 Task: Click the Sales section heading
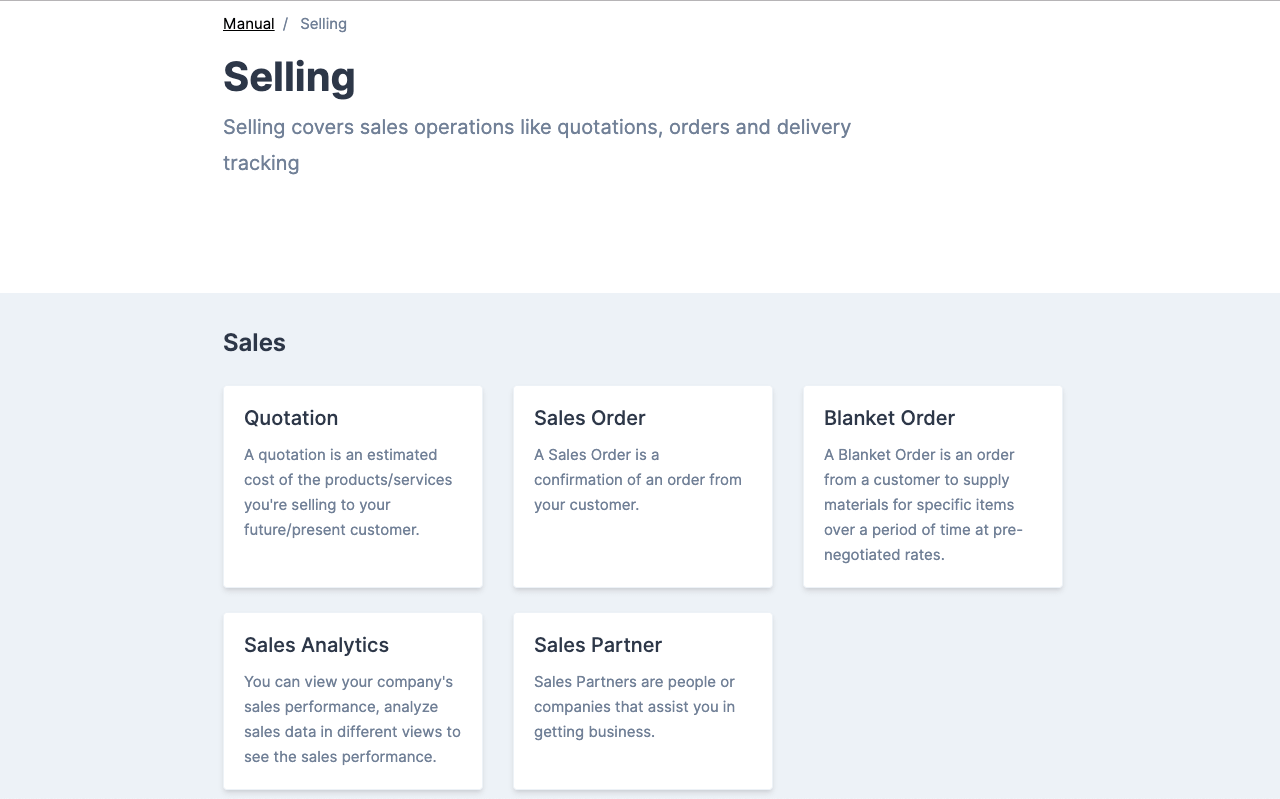[254, 342]
